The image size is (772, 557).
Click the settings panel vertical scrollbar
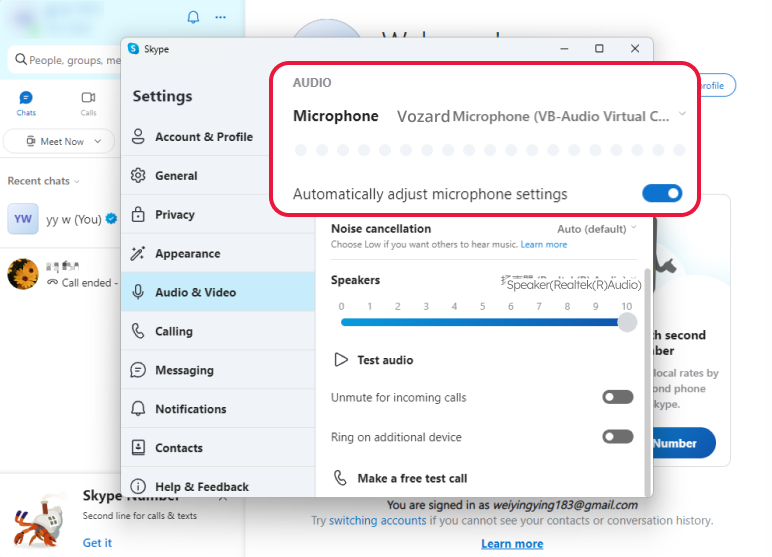click(647, 382)
